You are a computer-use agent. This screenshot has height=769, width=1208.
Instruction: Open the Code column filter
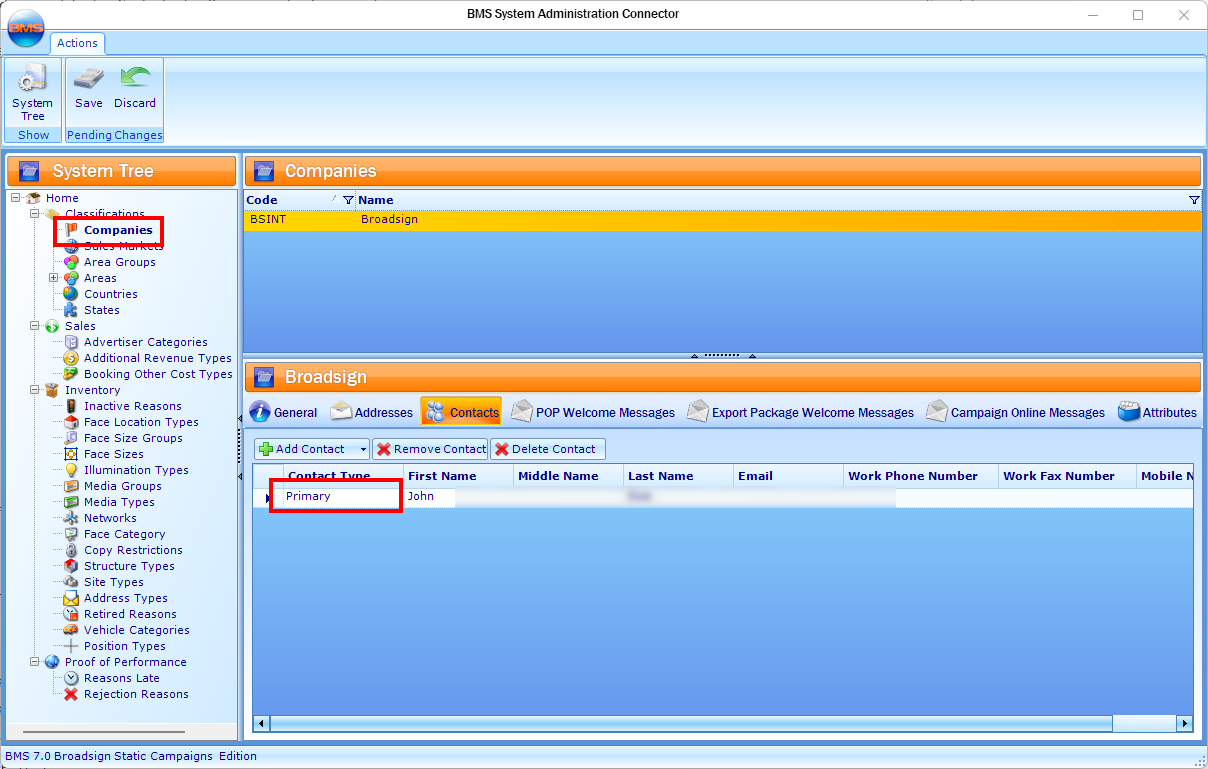click(348, 200)
